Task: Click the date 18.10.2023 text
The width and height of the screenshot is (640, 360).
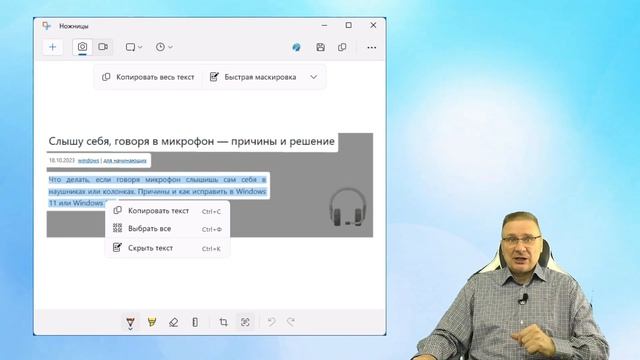Action: coord(62,160)
